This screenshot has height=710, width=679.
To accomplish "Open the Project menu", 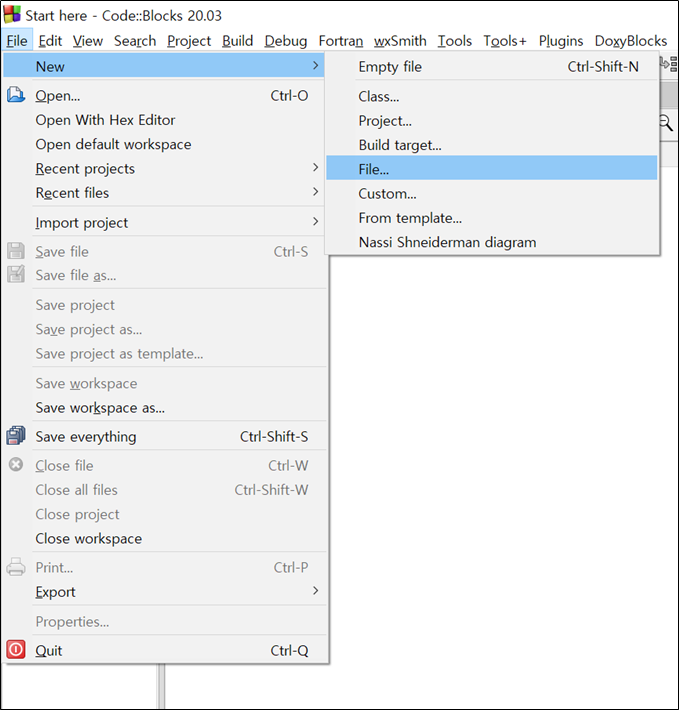I will [x=189, y=41].
